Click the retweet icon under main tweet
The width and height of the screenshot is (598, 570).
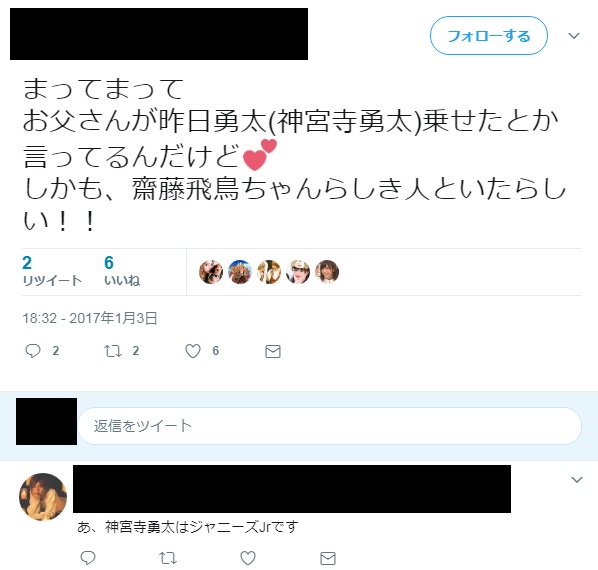coord(113,351)
